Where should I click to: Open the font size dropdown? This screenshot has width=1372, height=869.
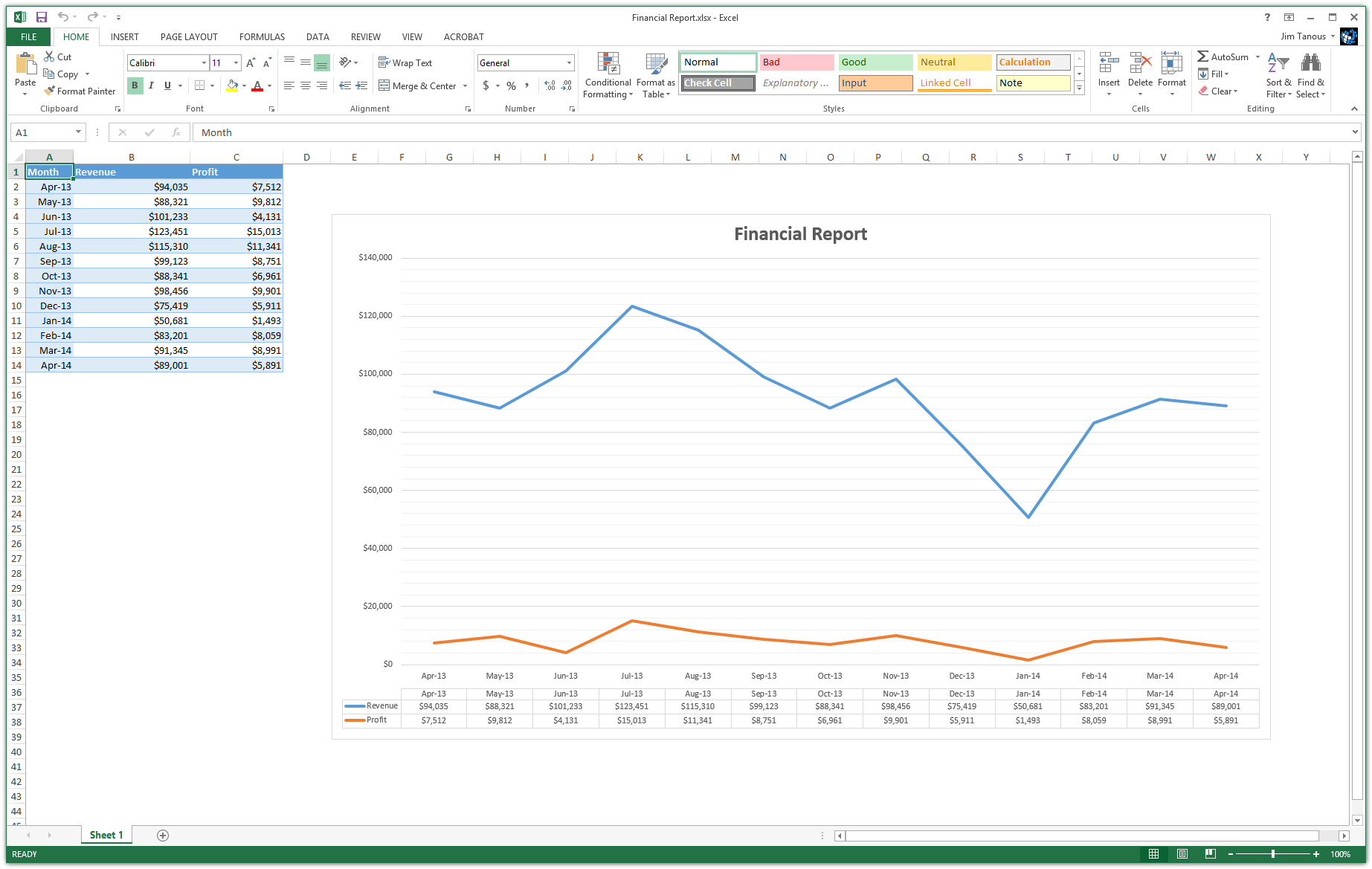tap(236, 63)
